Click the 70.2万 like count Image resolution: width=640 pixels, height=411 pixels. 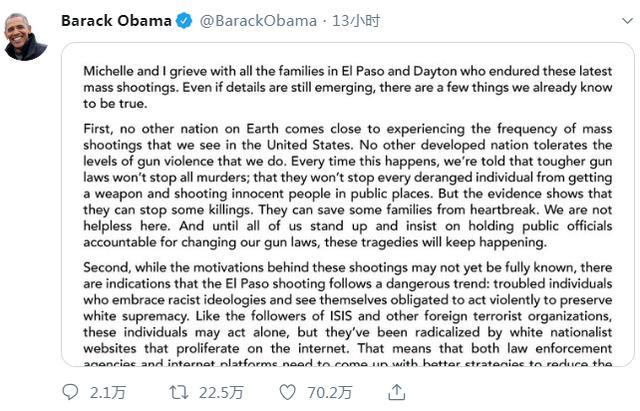click(330, 393)
